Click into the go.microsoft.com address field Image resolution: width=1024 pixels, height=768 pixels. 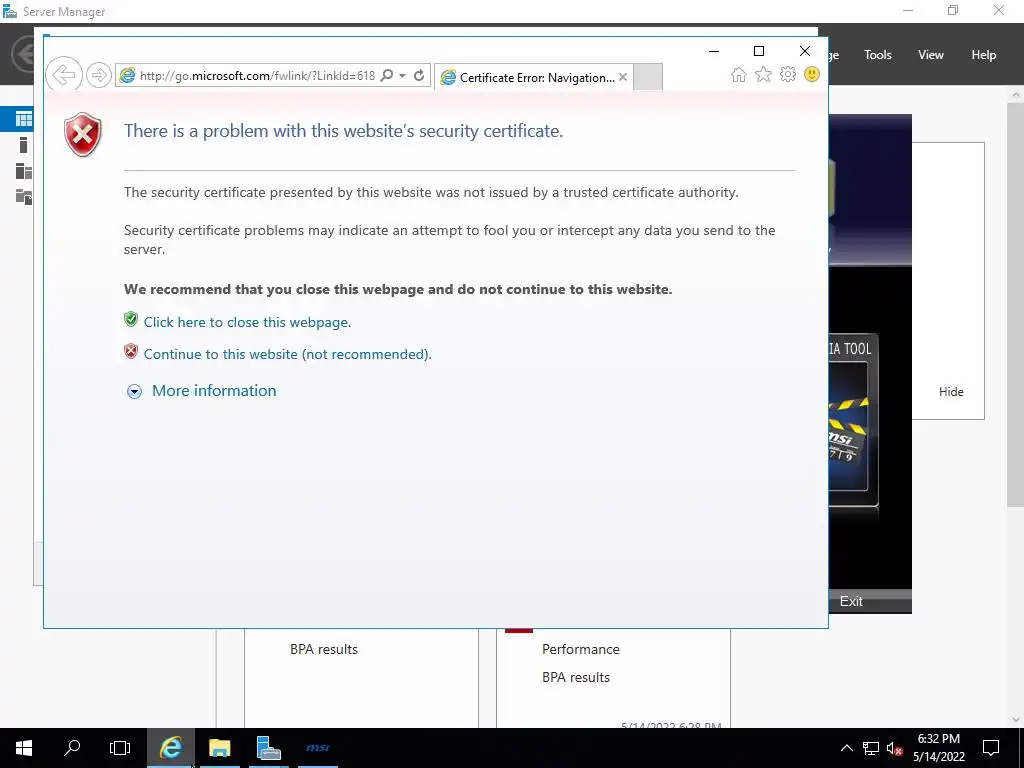(257, 75)
